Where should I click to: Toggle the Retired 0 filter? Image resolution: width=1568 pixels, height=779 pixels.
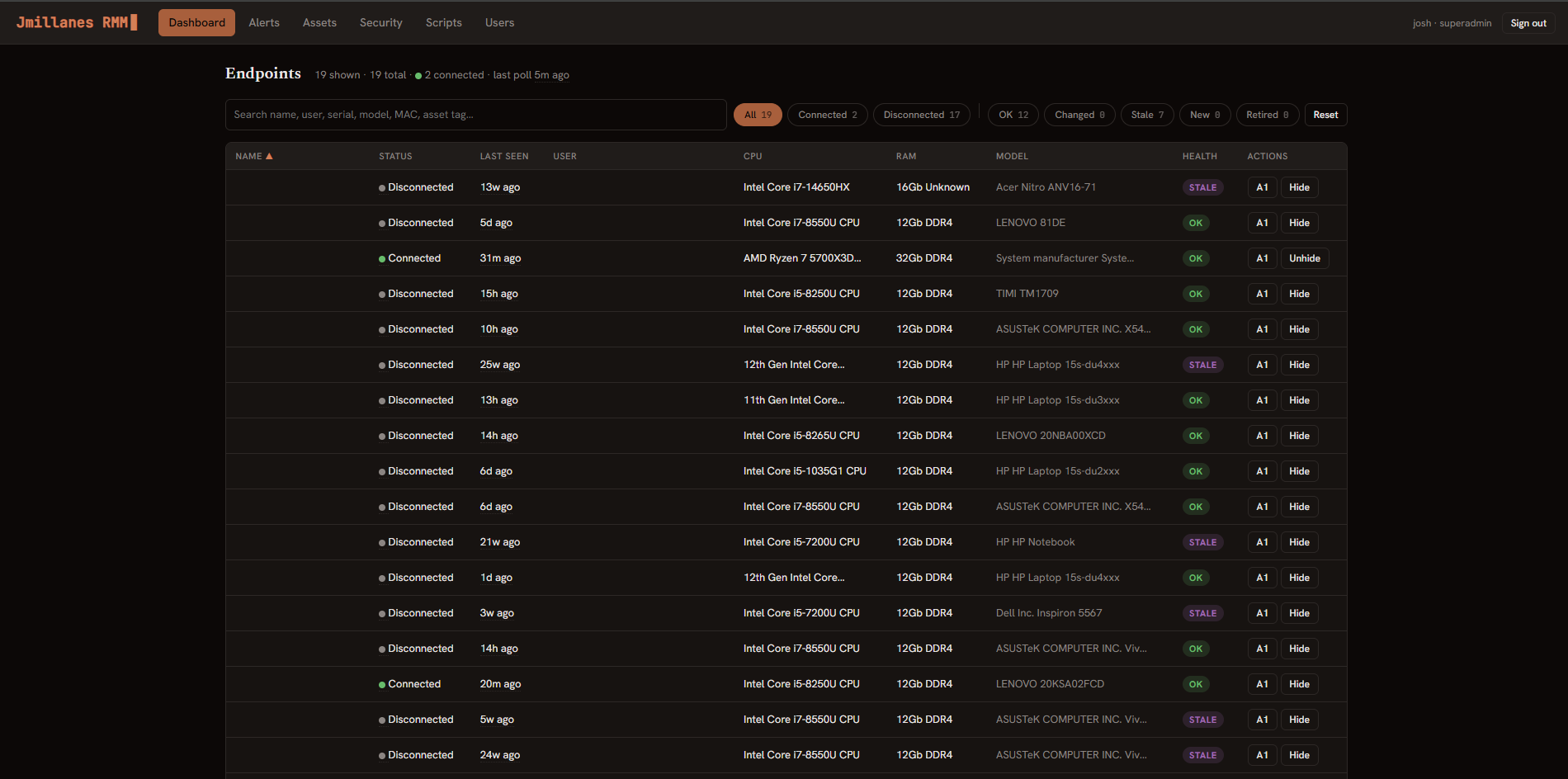tap(1268, 115)
